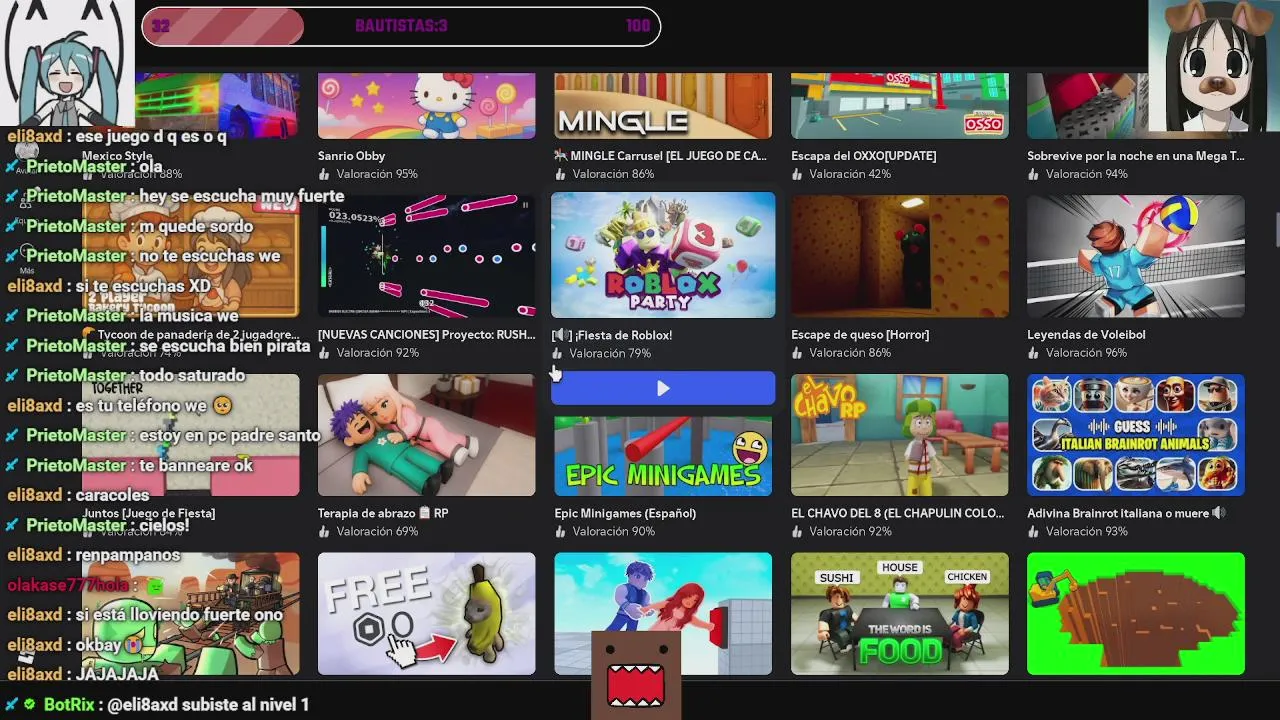Click the dog-filter anime avatar top-right

pyautogui.click(x=1214, y=66)
